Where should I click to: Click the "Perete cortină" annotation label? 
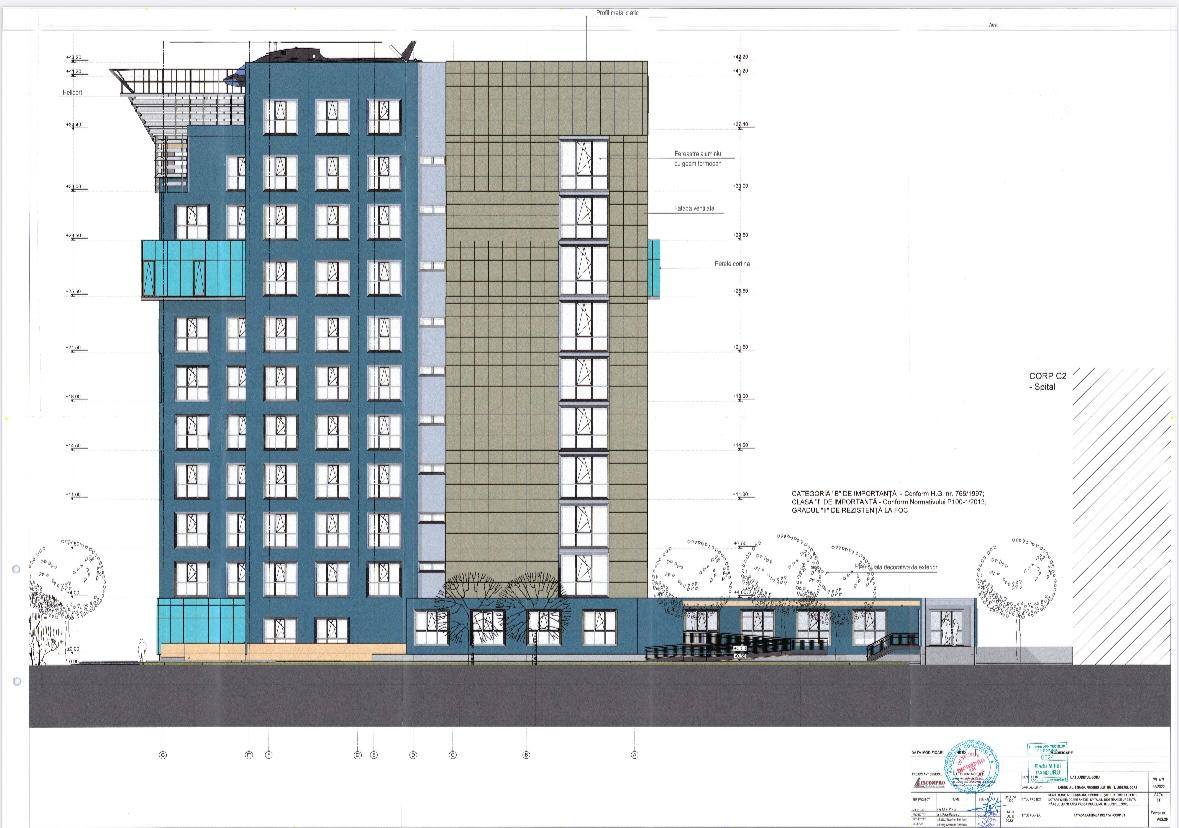[x=731, y=264]
